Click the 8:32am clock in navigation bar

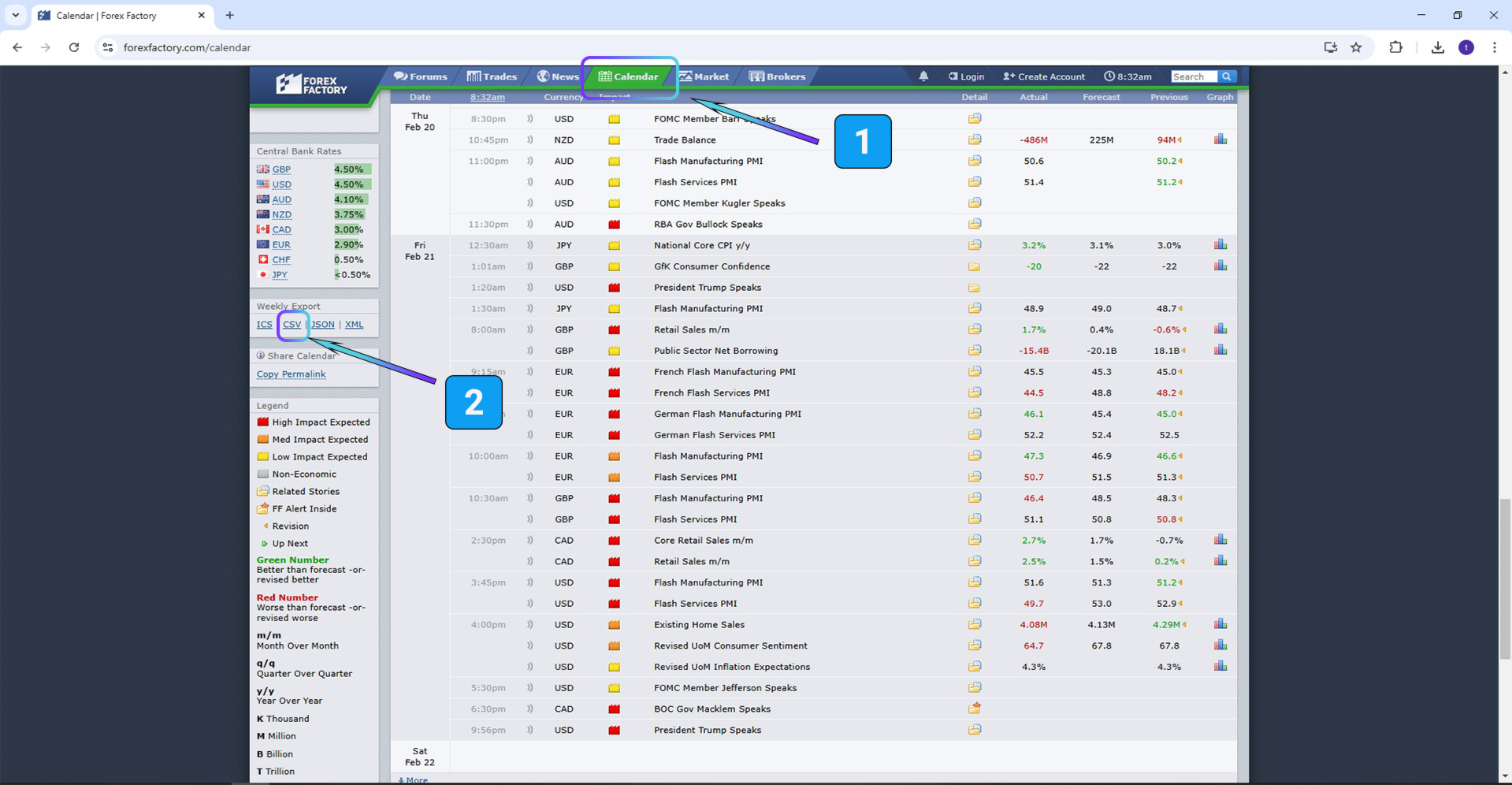[1127, 76]
